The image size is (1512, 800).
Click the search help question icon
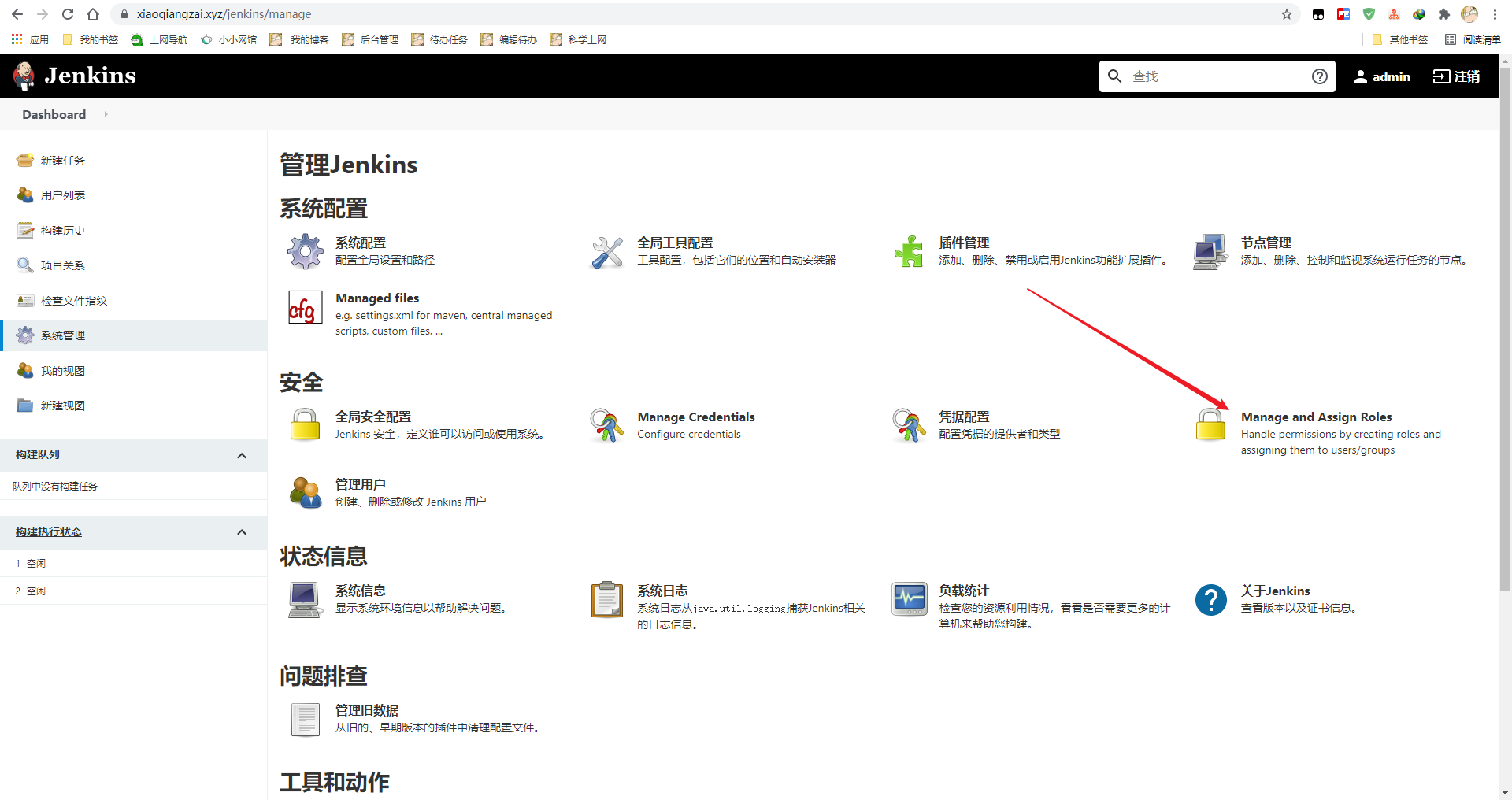pos(1320,76)
